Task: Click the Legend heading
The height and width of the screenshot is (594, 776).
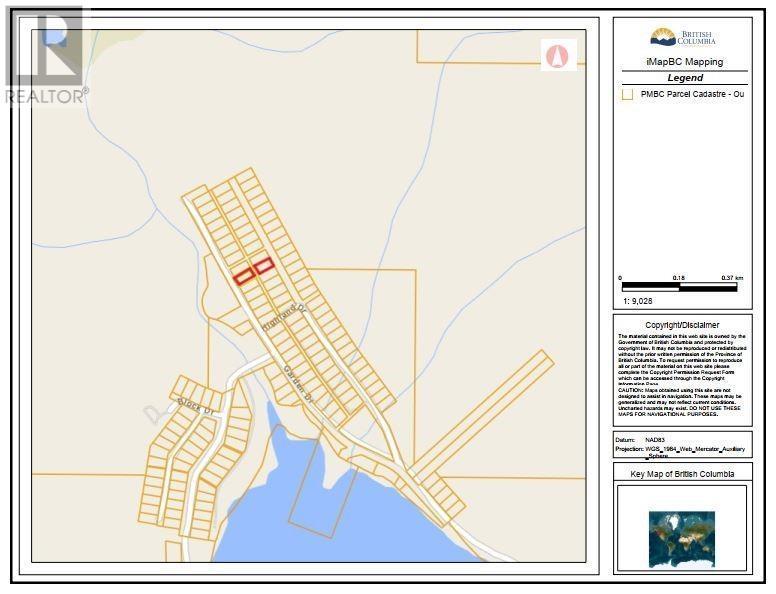Action: tap(684, 78)
